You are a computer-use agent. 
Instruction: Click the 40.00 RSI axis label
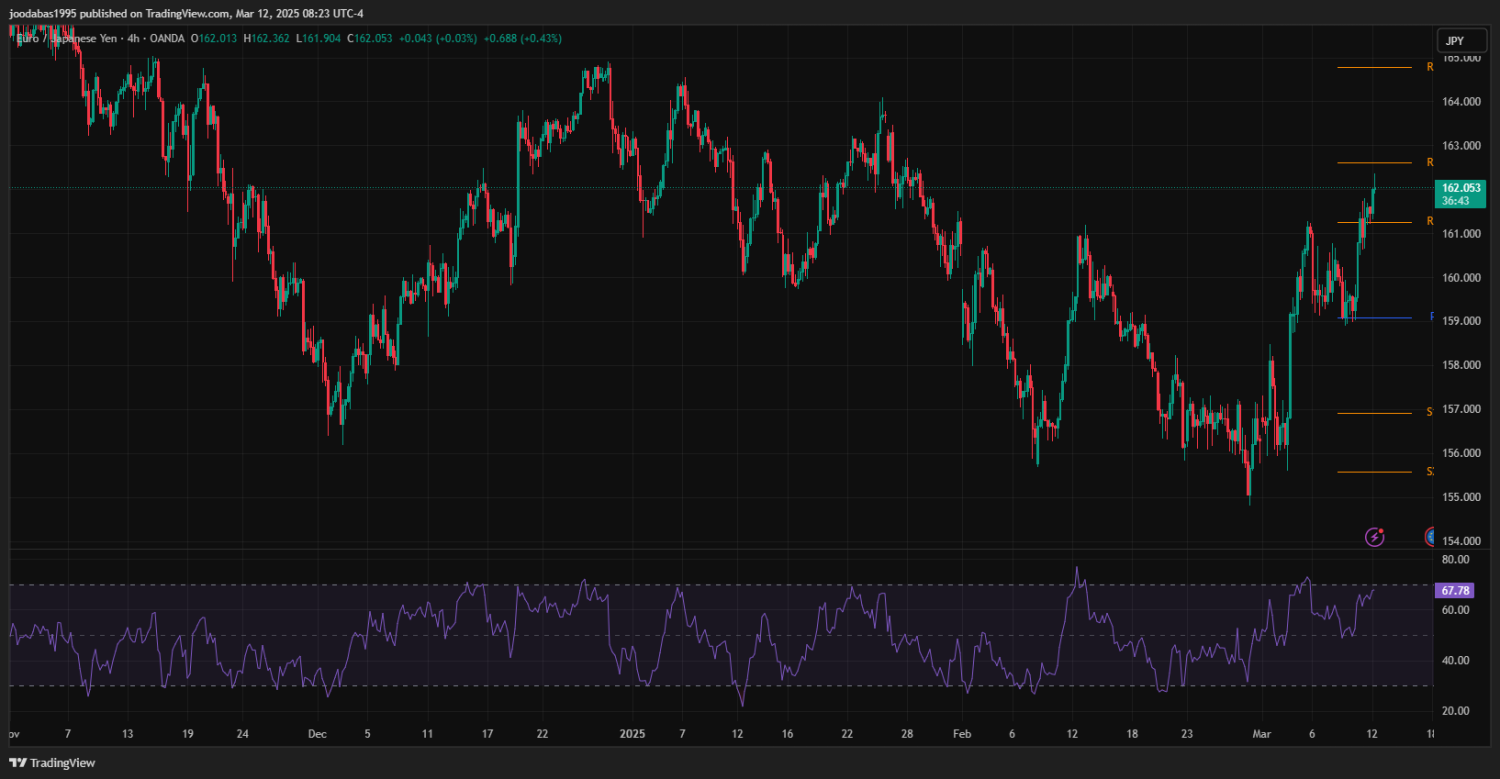pyautogui.click(x=1456, y=661)
